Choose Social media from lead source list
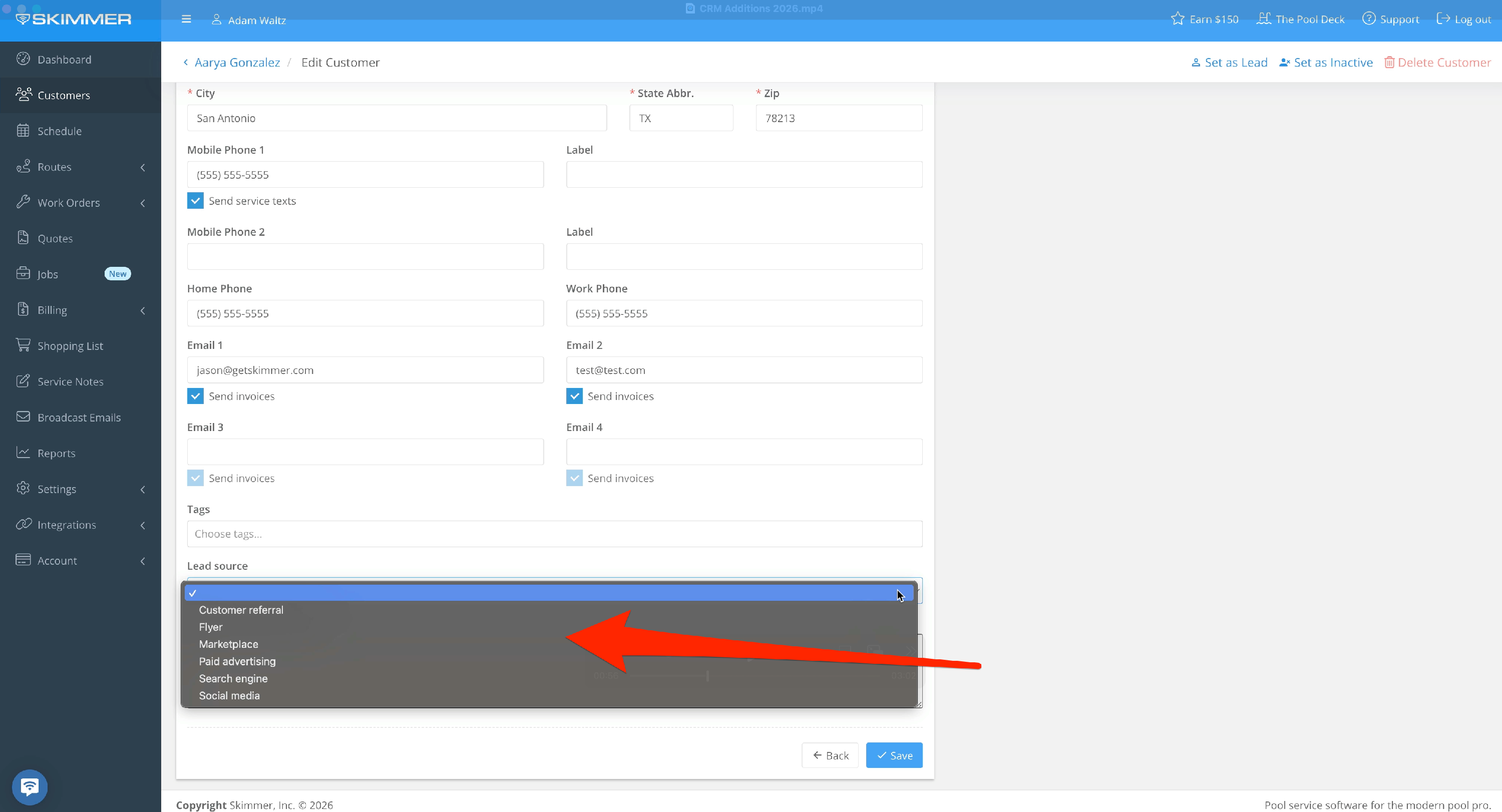This screenshot has height=812, width=1502. click(229, 695)
